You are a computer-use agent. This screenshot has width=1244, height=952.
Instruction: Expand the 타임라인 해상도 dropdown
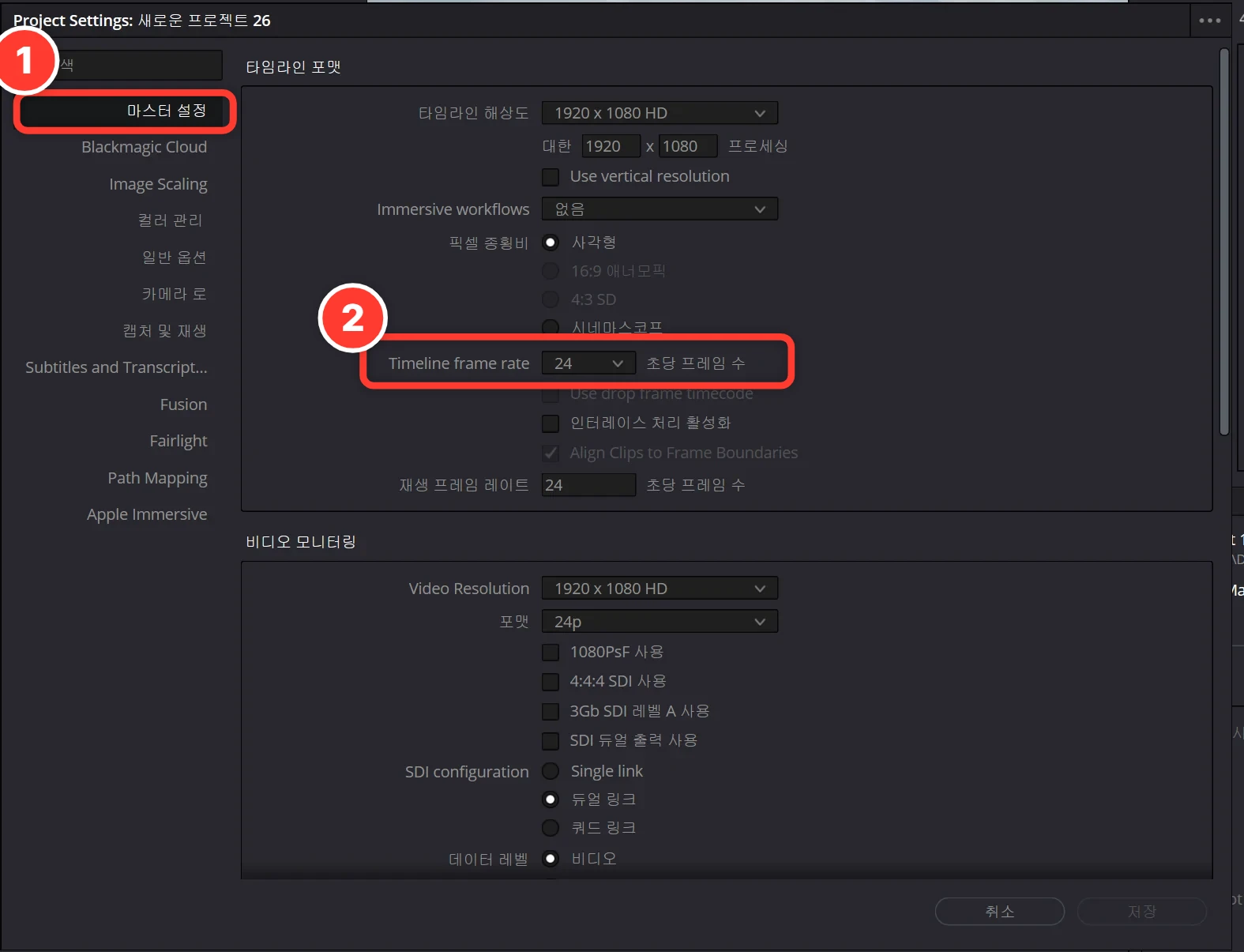(660, 113)
